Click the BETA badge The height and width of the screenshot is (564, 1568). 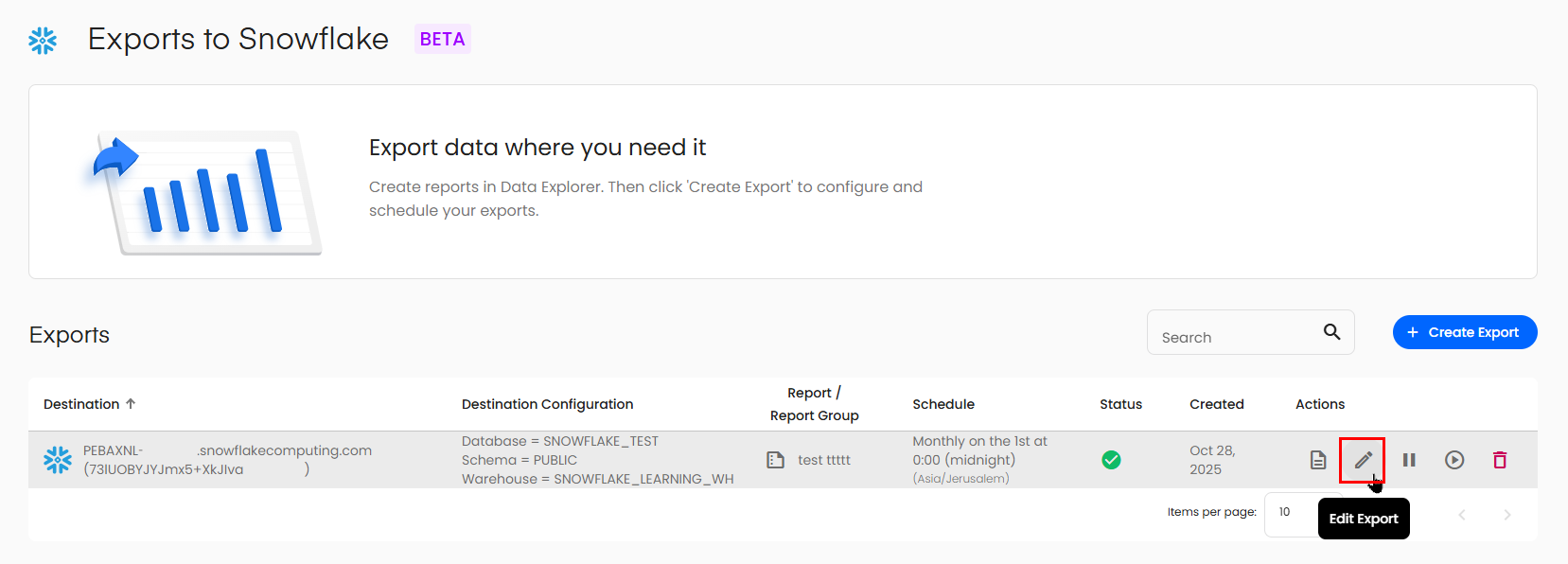tap(442, 39)
